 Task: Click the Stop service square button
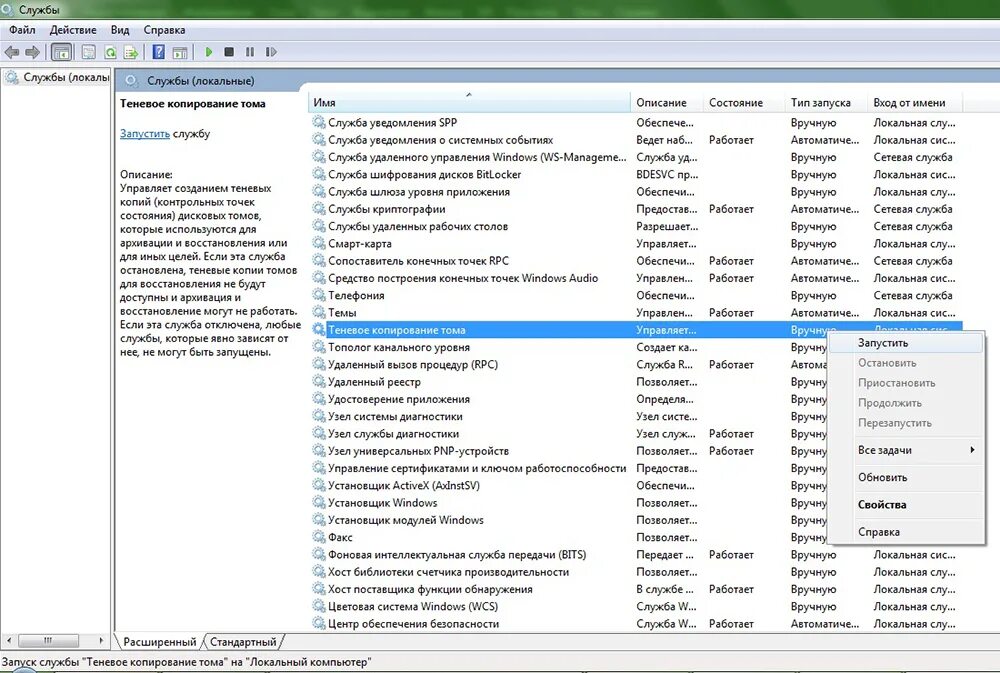(229, 52)
